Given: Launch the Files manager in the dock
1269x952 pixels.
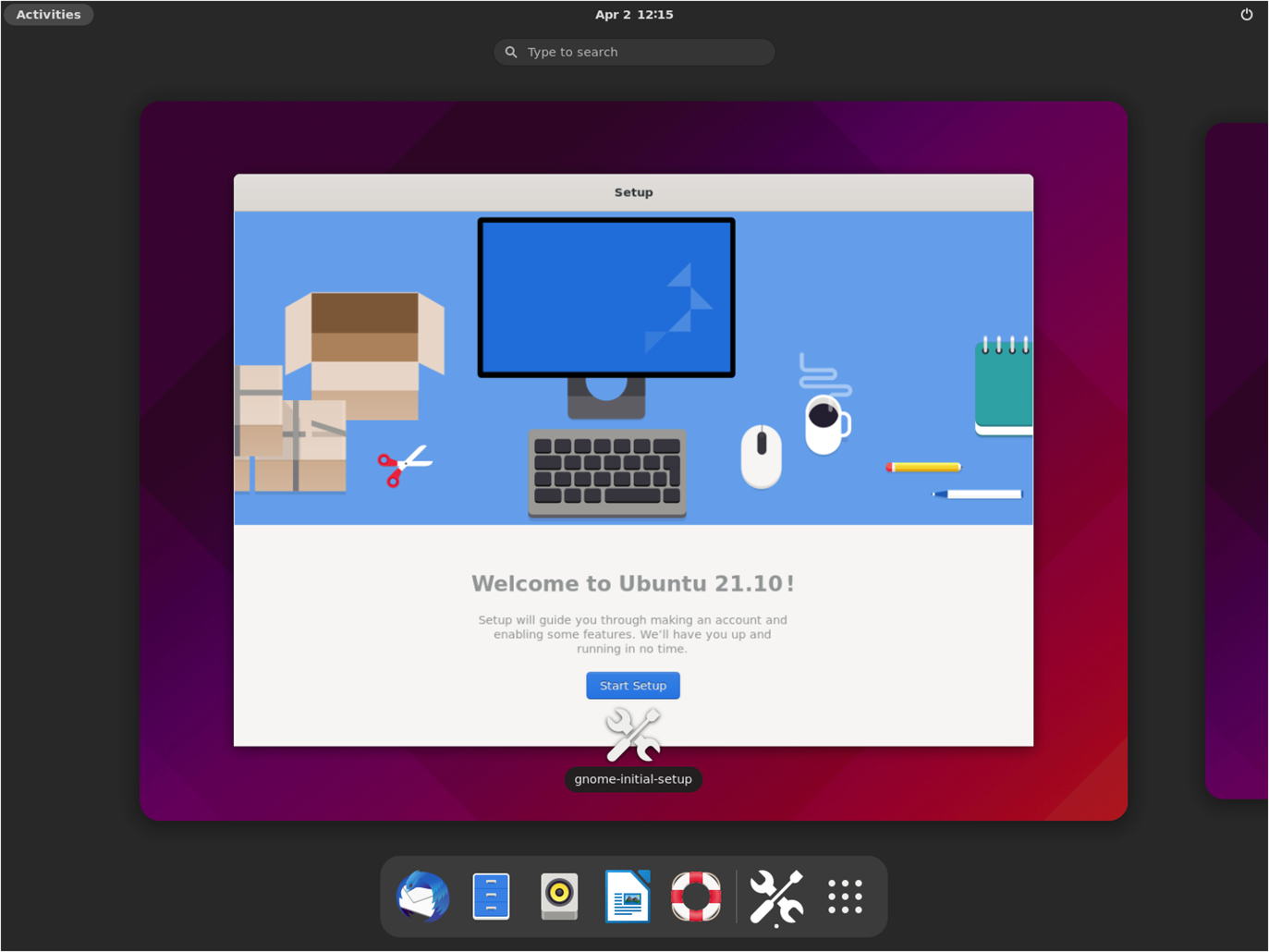Looking at the screenshot, I should click(491, 897).
